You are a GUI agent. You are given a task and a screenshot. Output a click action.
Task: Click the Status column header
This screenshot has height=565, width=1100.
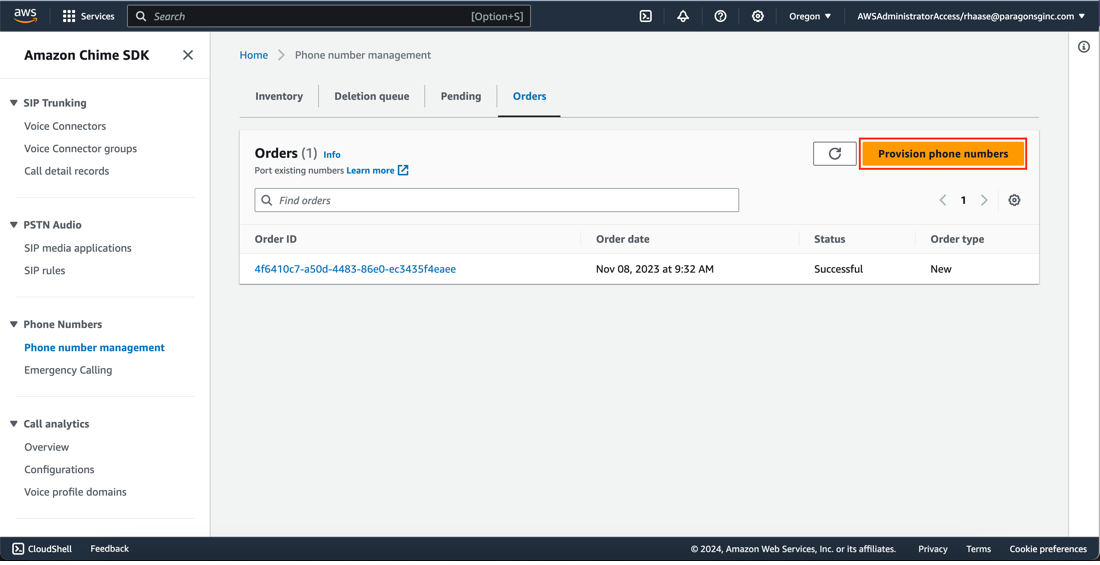pyautogui.click(x=830, y=239)
